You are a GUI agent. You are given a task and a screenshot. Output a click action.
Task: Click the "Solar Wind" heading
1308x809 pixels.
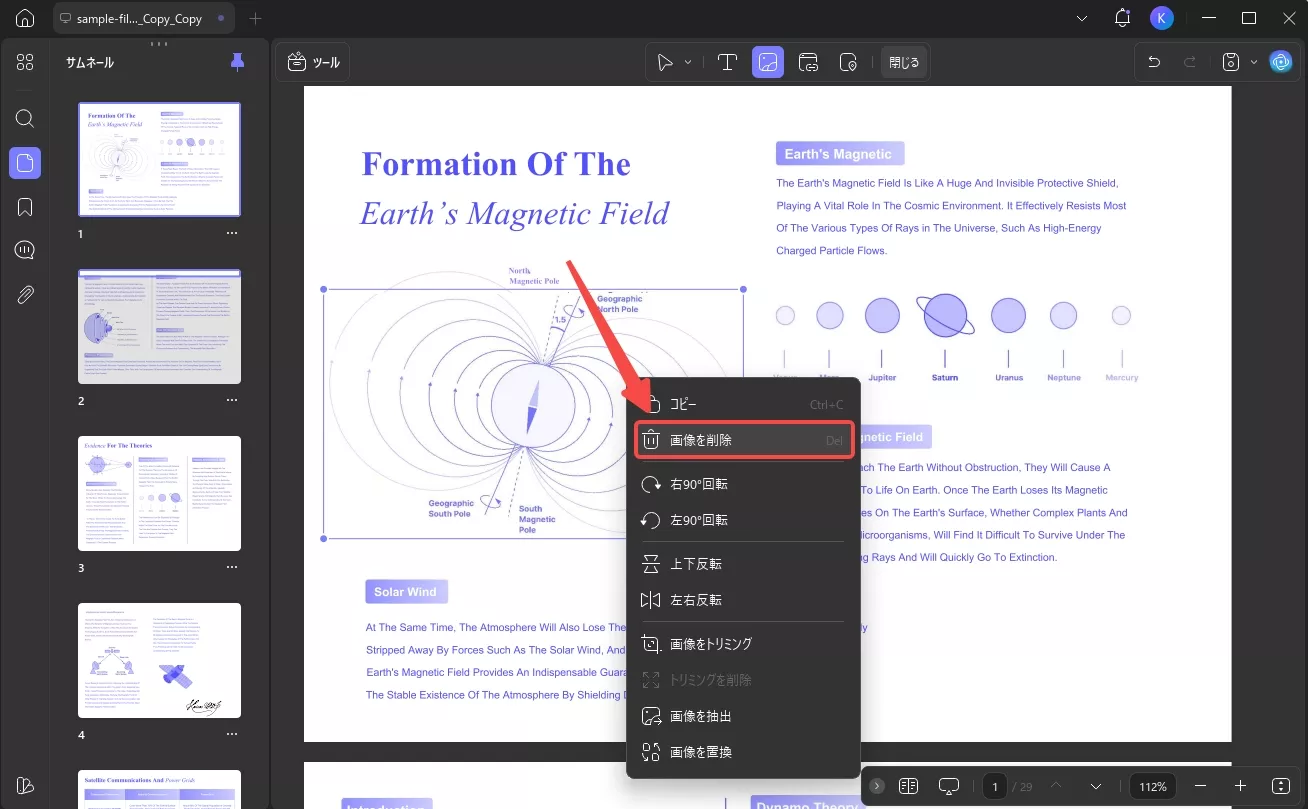click(x=405, y=592)
